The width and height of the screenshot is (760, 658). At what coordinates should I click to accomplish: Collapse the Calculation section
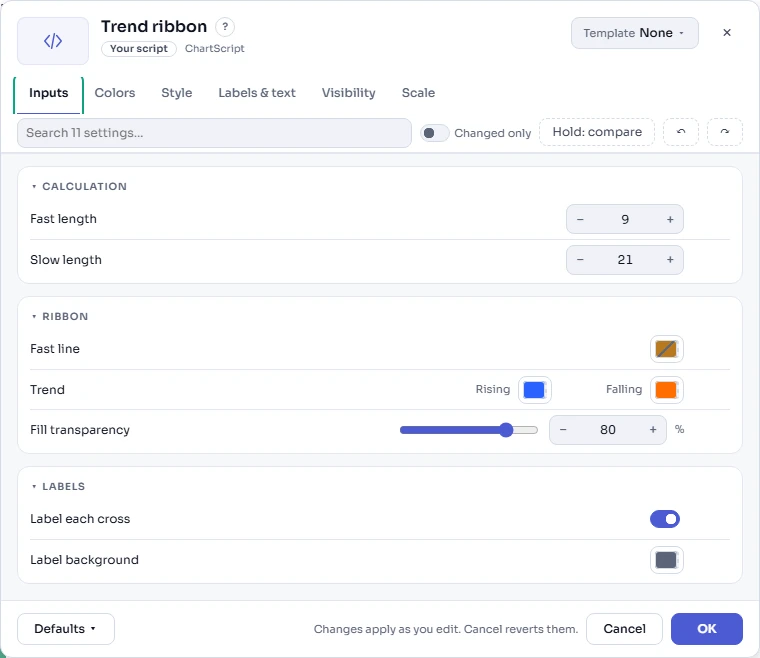[79, 187]
